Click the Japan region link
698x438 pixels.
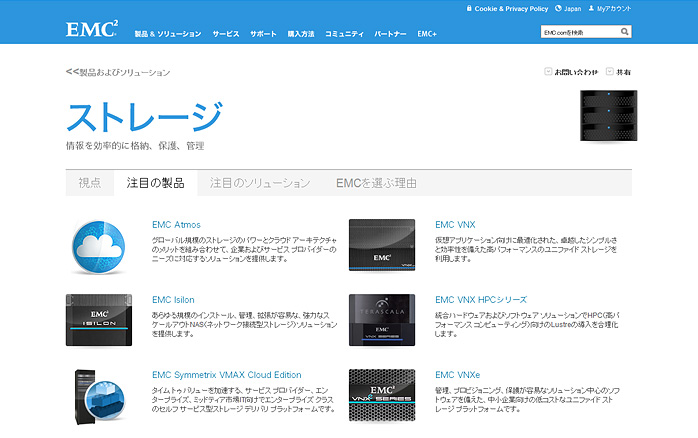click(x=572, y=8)
